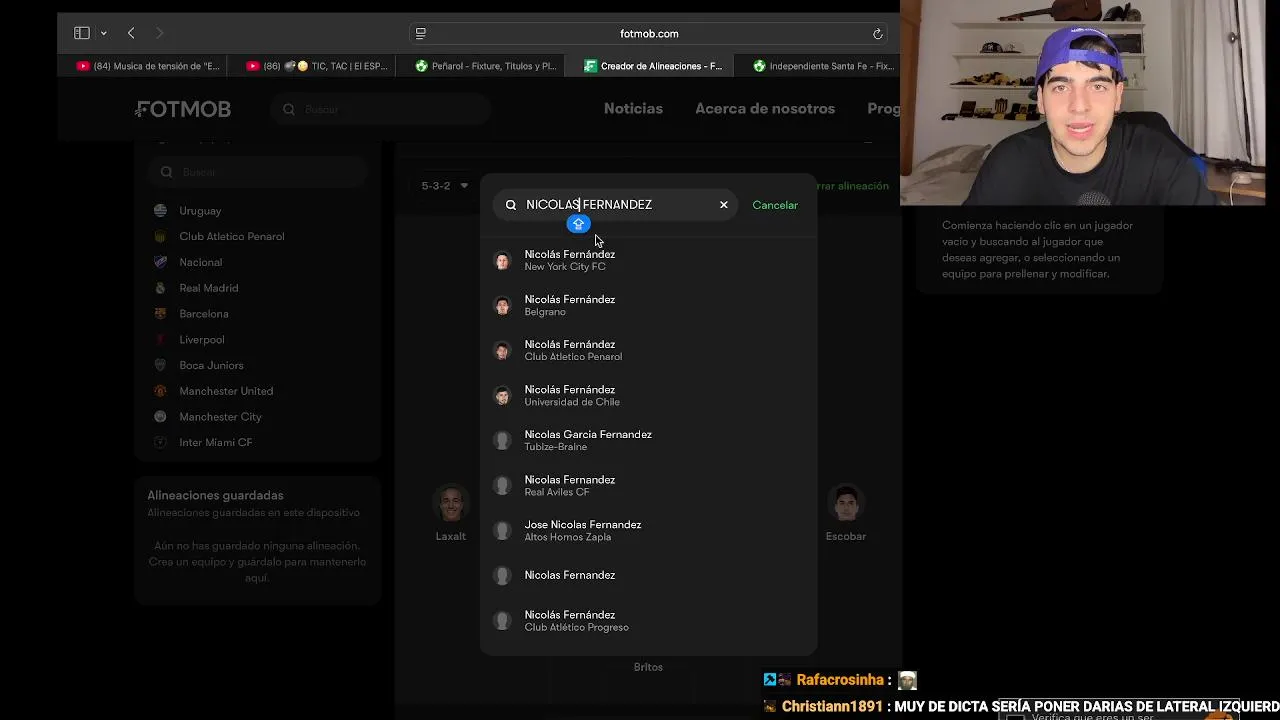Select Nicolas Garcia Fernandez of Tubize-Braine
The image size is (1280, 720).
click(648, 440)
